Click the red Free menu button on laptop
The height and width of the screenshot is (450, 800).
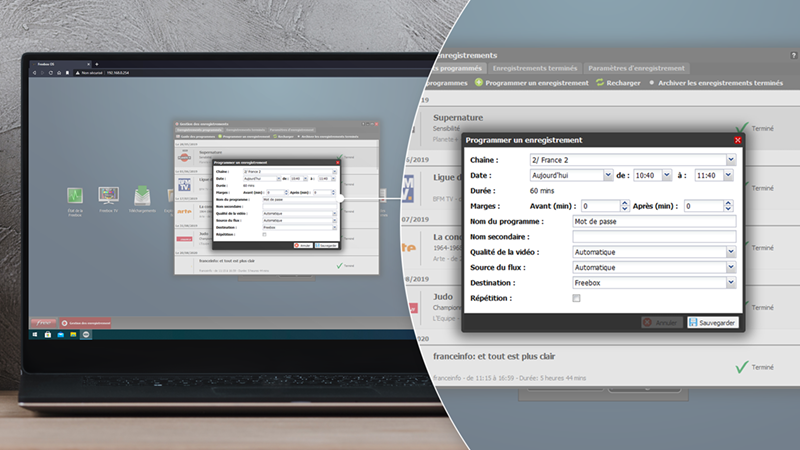click(x=43, y=323)
